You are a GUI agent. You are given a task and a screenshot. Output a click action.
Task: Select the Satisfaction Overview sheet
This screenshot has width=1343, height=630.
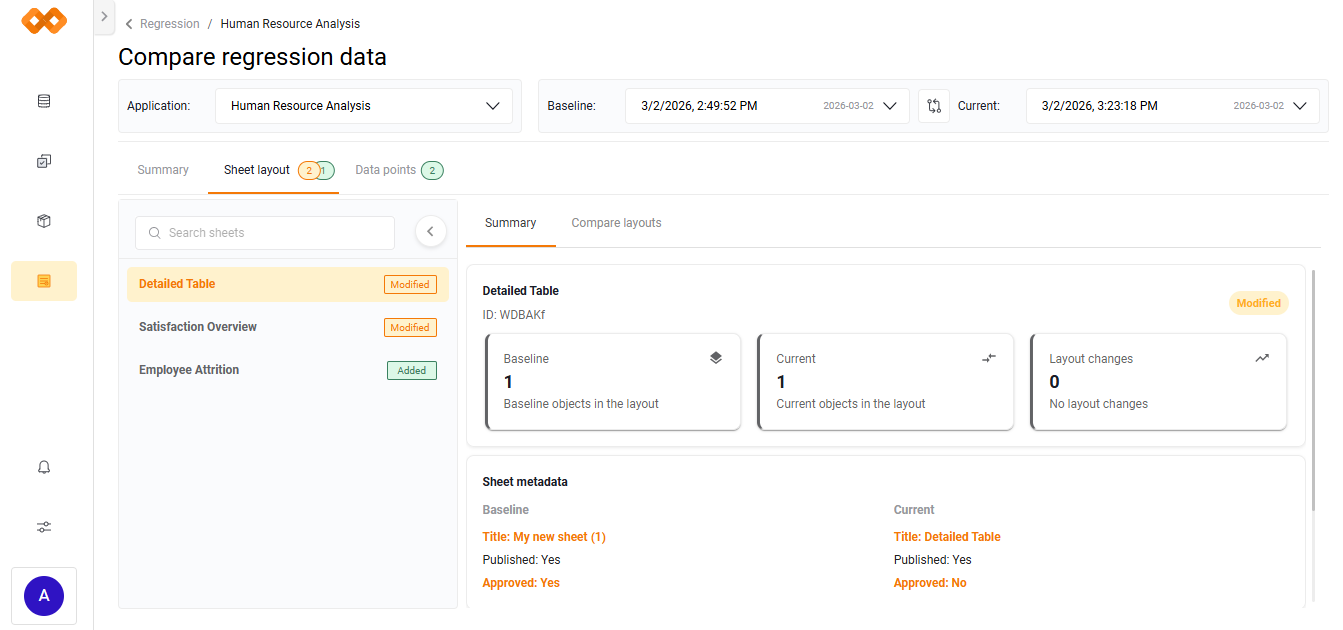tap(198, 327)
